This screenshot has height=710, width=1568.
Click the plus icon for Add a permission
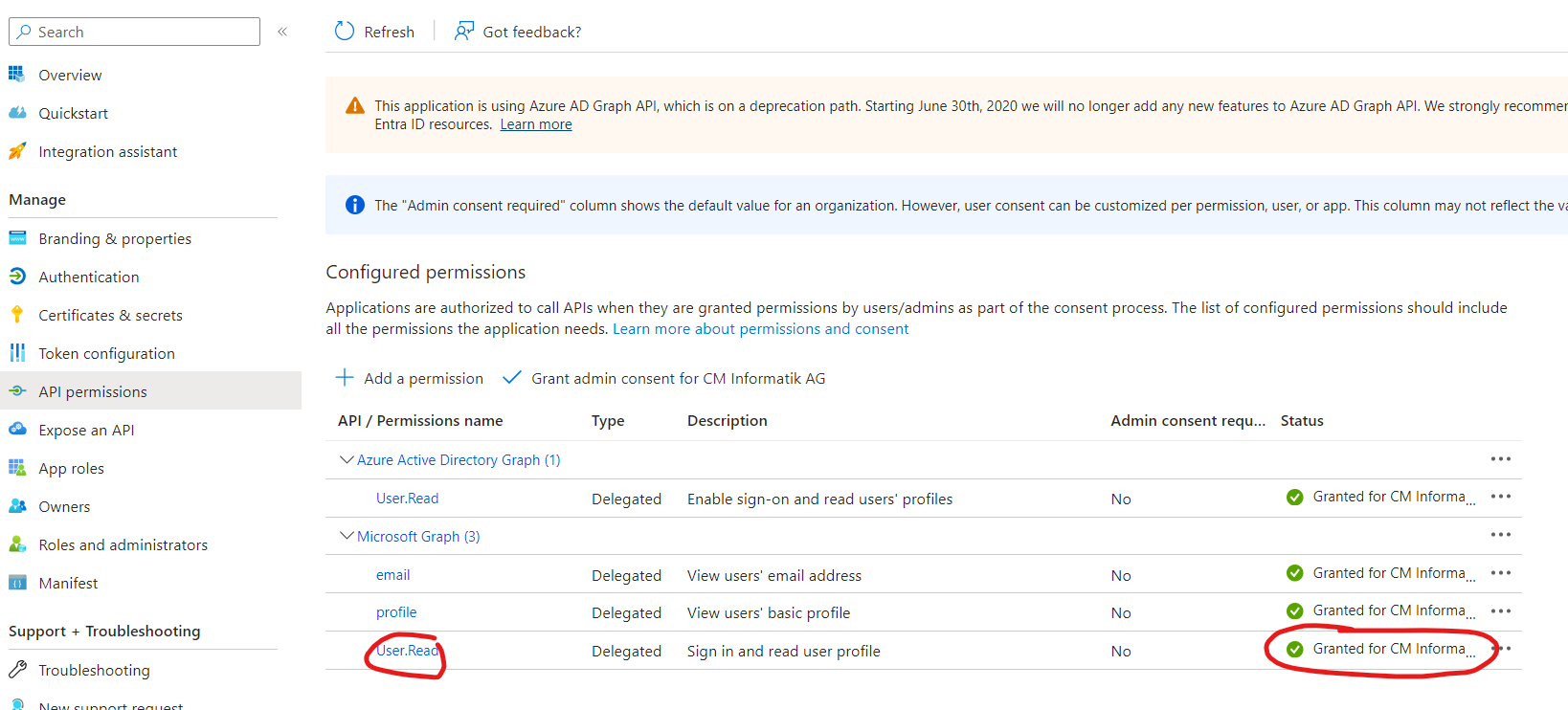click(x=345, y=377)
